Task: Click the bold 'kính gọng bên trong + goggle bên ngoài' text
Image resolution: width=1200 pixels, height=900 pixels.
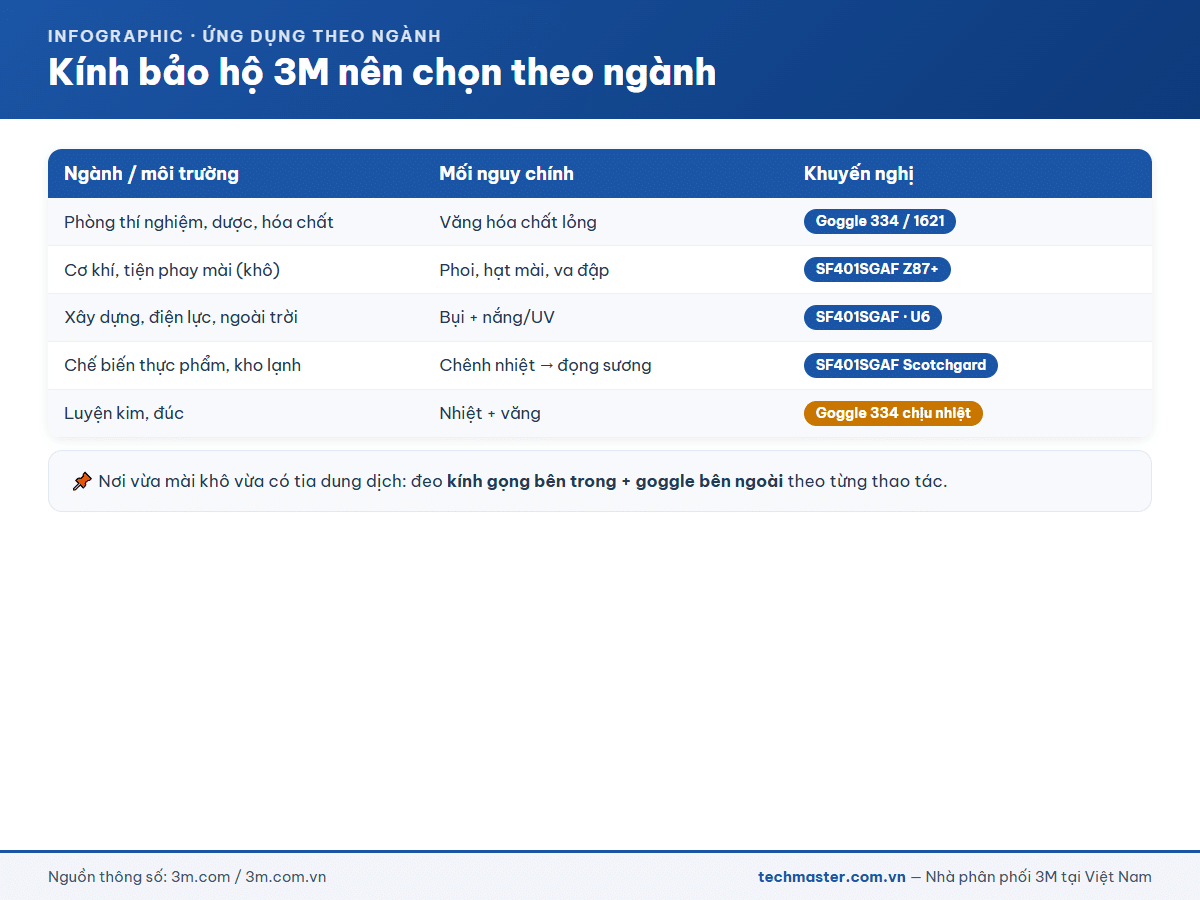Action: pyautogui.click(x=615, y=482)
